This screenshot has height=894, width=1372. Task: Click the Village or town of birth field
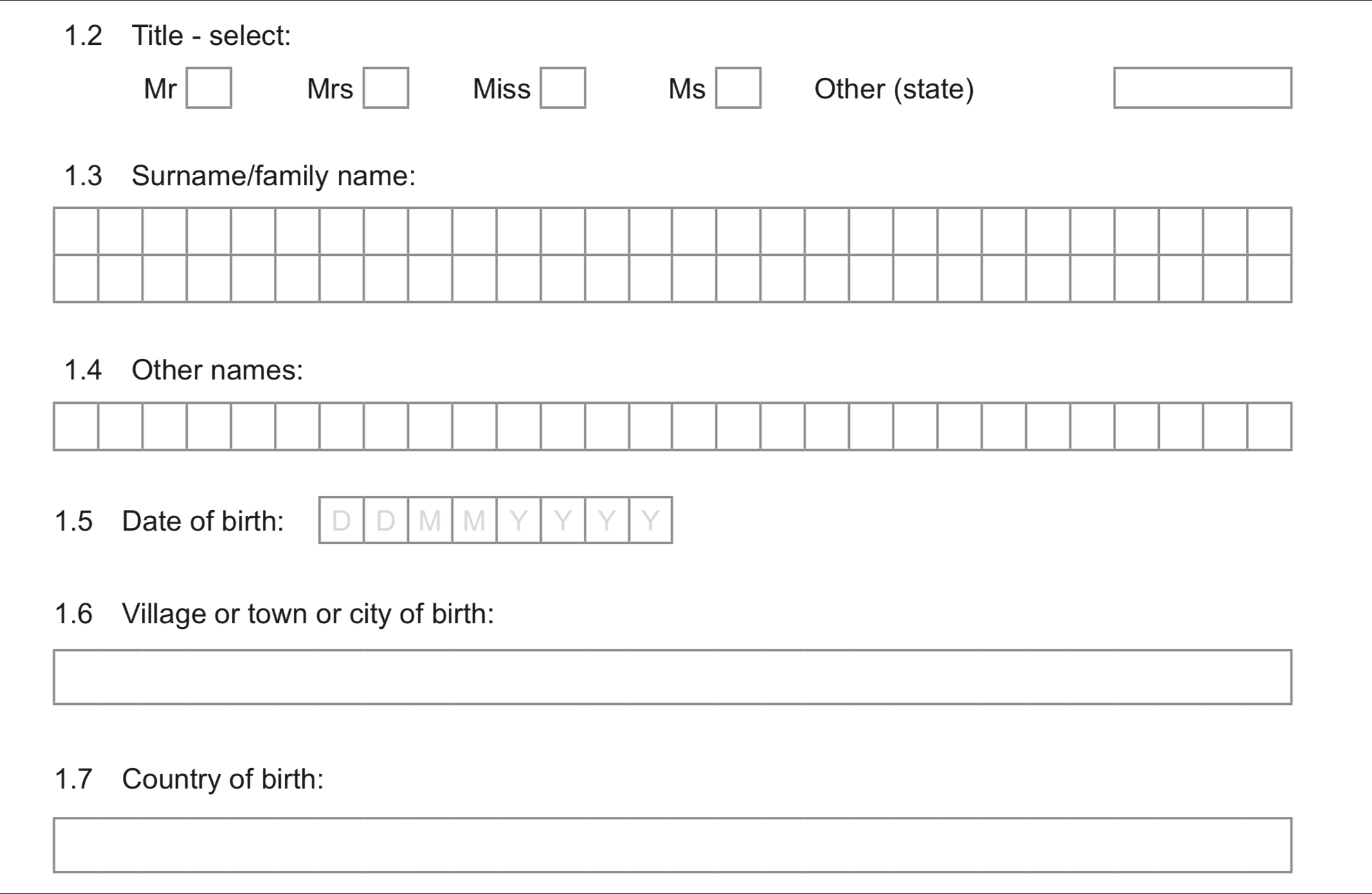click(x=672, y=677)
